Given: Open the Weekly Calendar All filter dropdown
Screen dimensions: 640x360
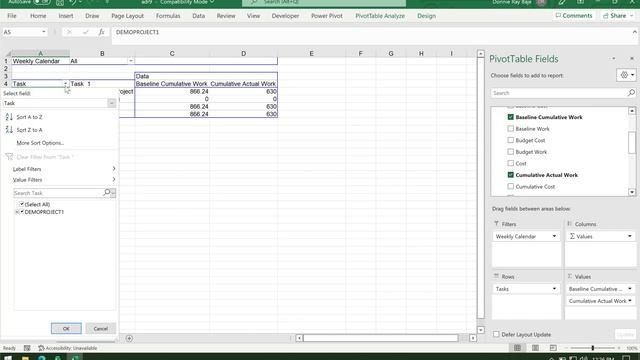Looking at the screenshot, I should [x=131, y=61].
